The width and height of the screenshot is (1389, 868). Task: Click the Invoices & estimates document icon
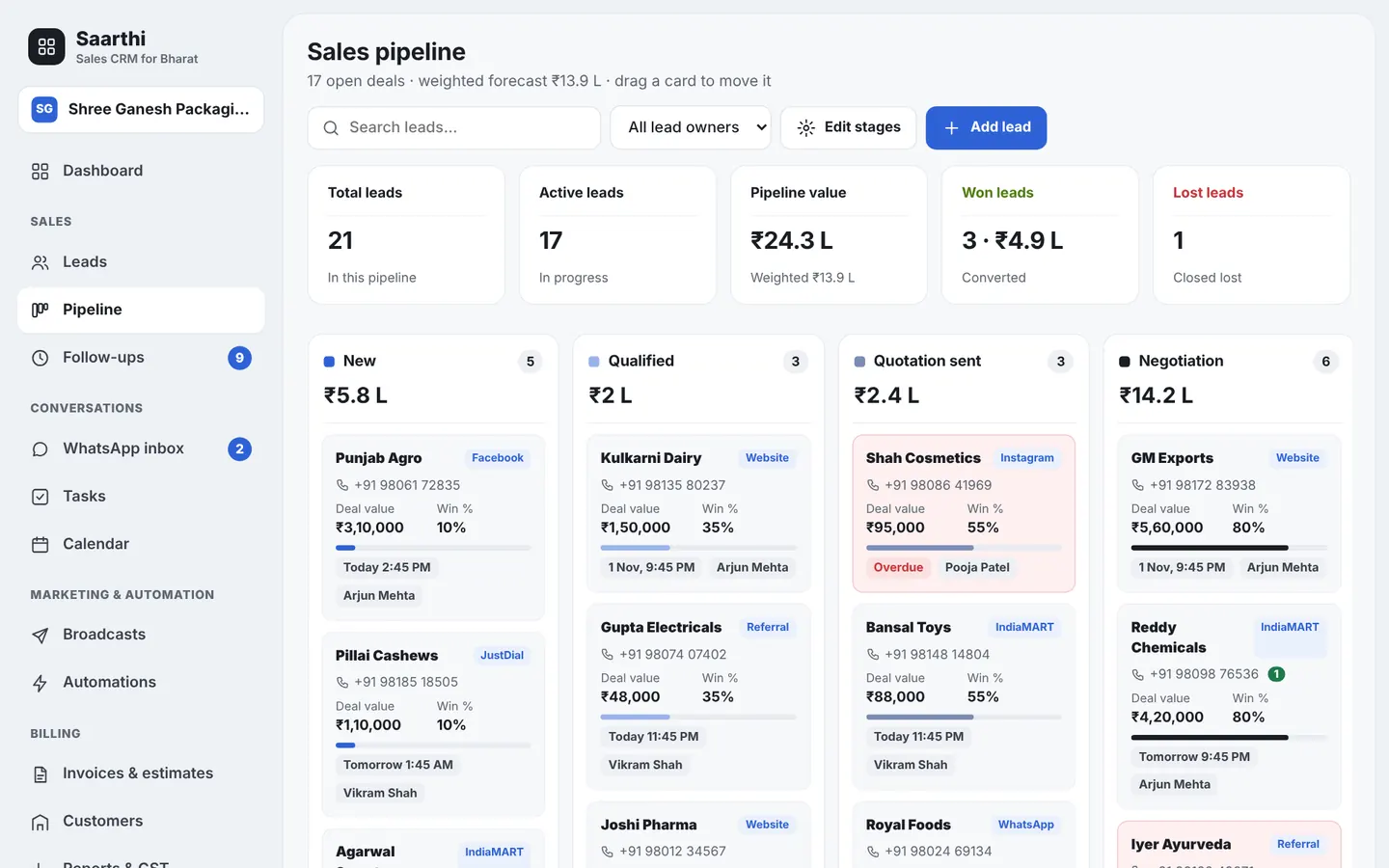[40, 774]
